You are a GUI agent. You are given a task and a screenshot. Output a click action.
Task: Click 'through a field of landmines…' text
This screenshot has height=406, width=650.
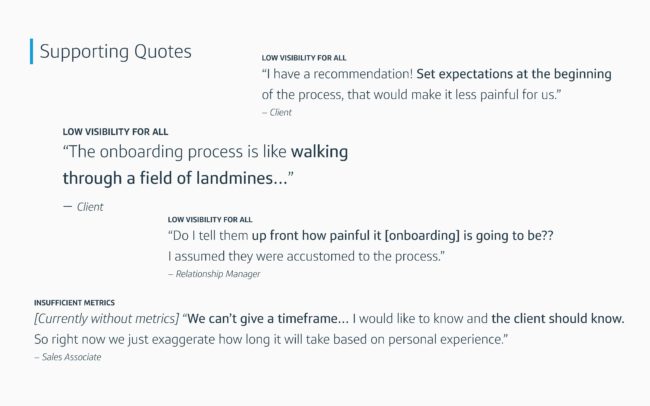178,178
